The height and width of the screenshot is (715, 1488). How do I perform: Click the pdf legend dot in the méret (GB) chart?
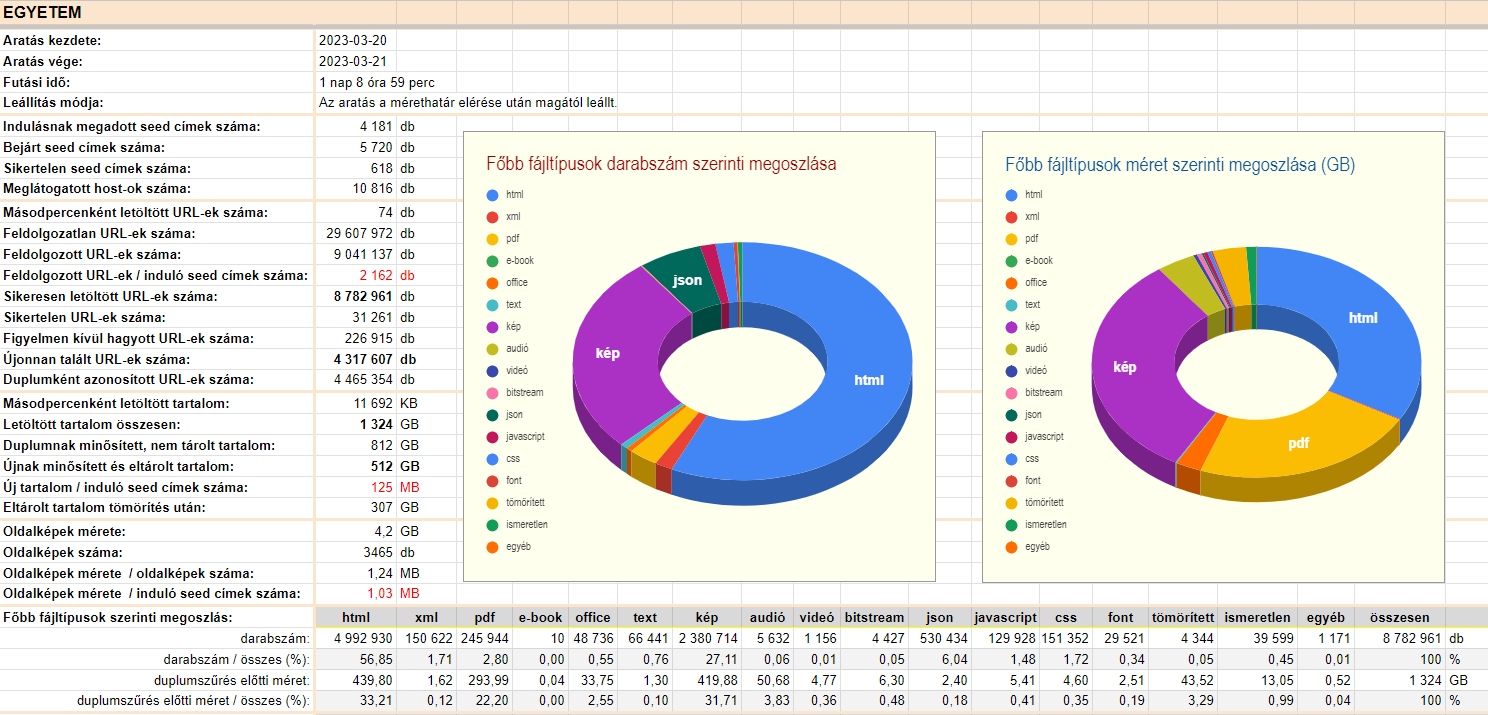tap(1011, 239)
